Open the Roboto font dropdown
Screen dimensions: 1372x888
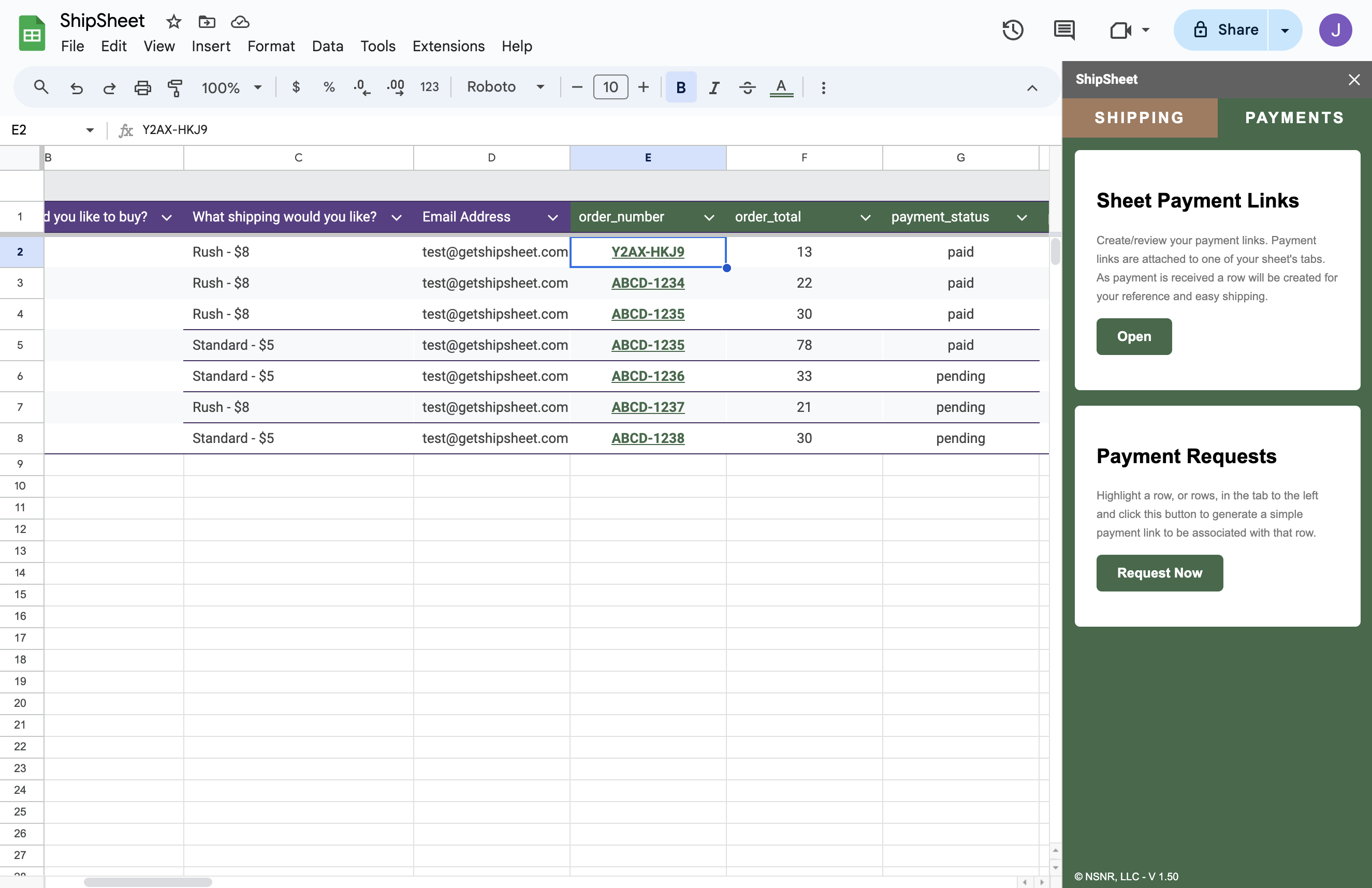tap(505, 87)
